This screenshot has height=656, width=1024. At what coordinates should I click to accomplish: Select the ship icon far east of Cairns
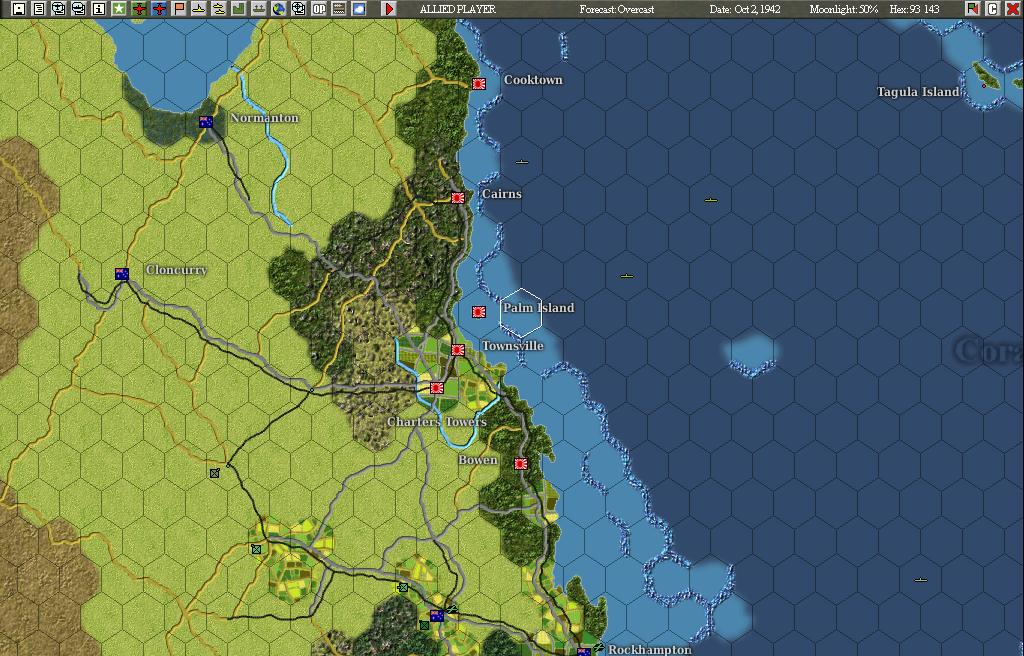tap(711, 200)
